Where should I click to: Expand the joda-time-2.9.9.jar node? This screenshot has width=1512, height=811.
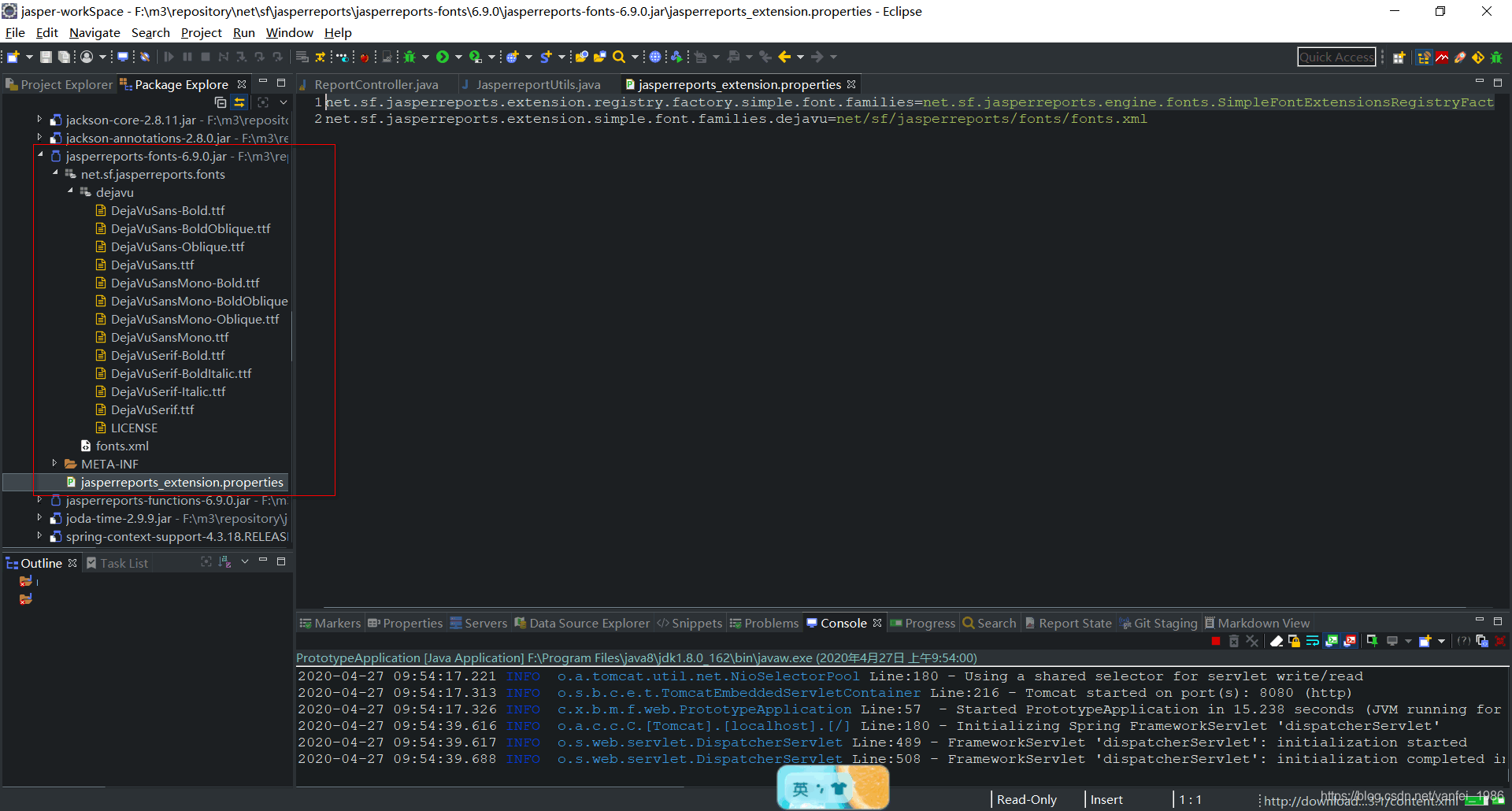(x=39, y=517)
